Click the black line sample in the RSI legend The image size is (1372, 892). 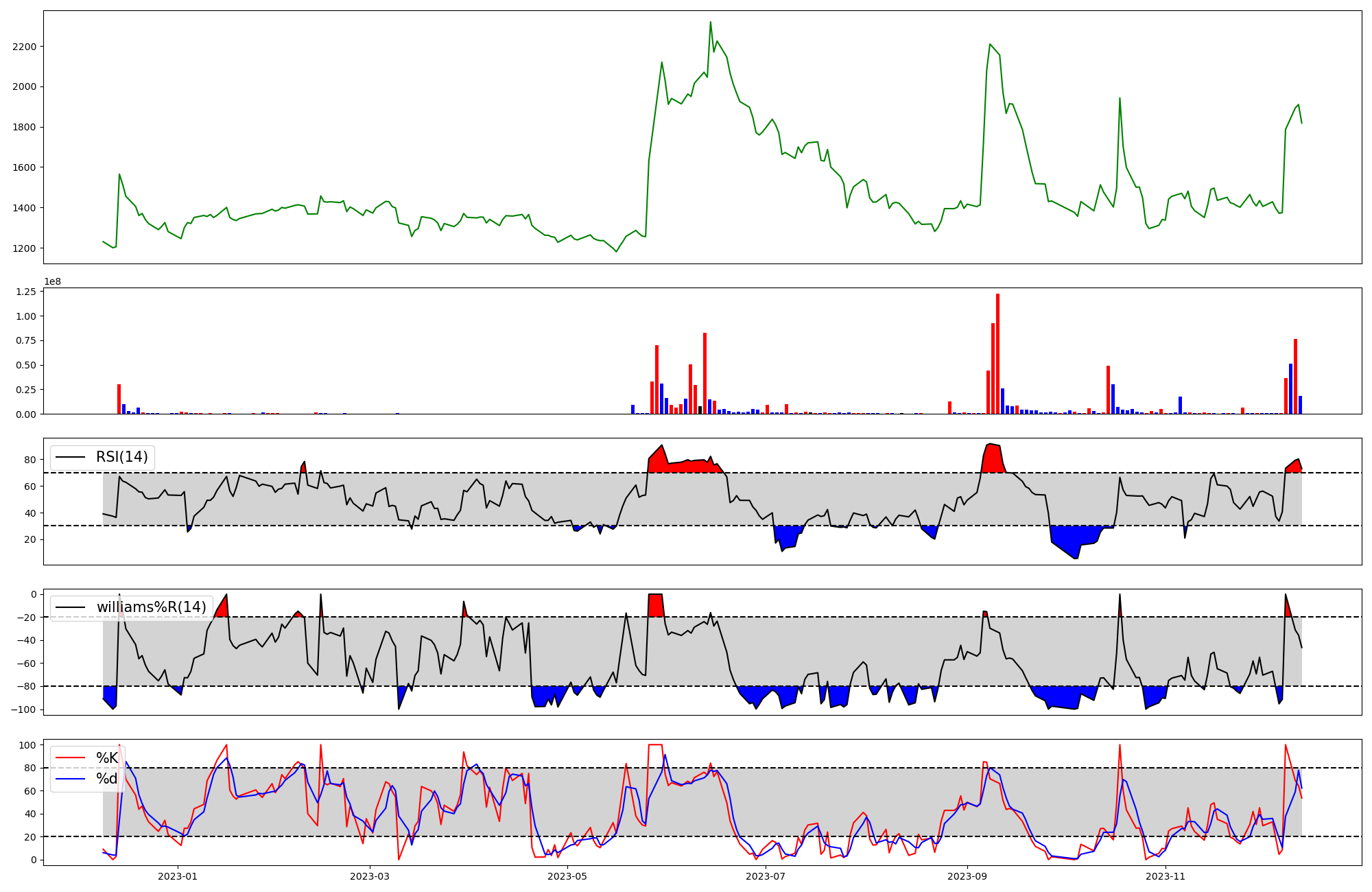tap(70, 457)
